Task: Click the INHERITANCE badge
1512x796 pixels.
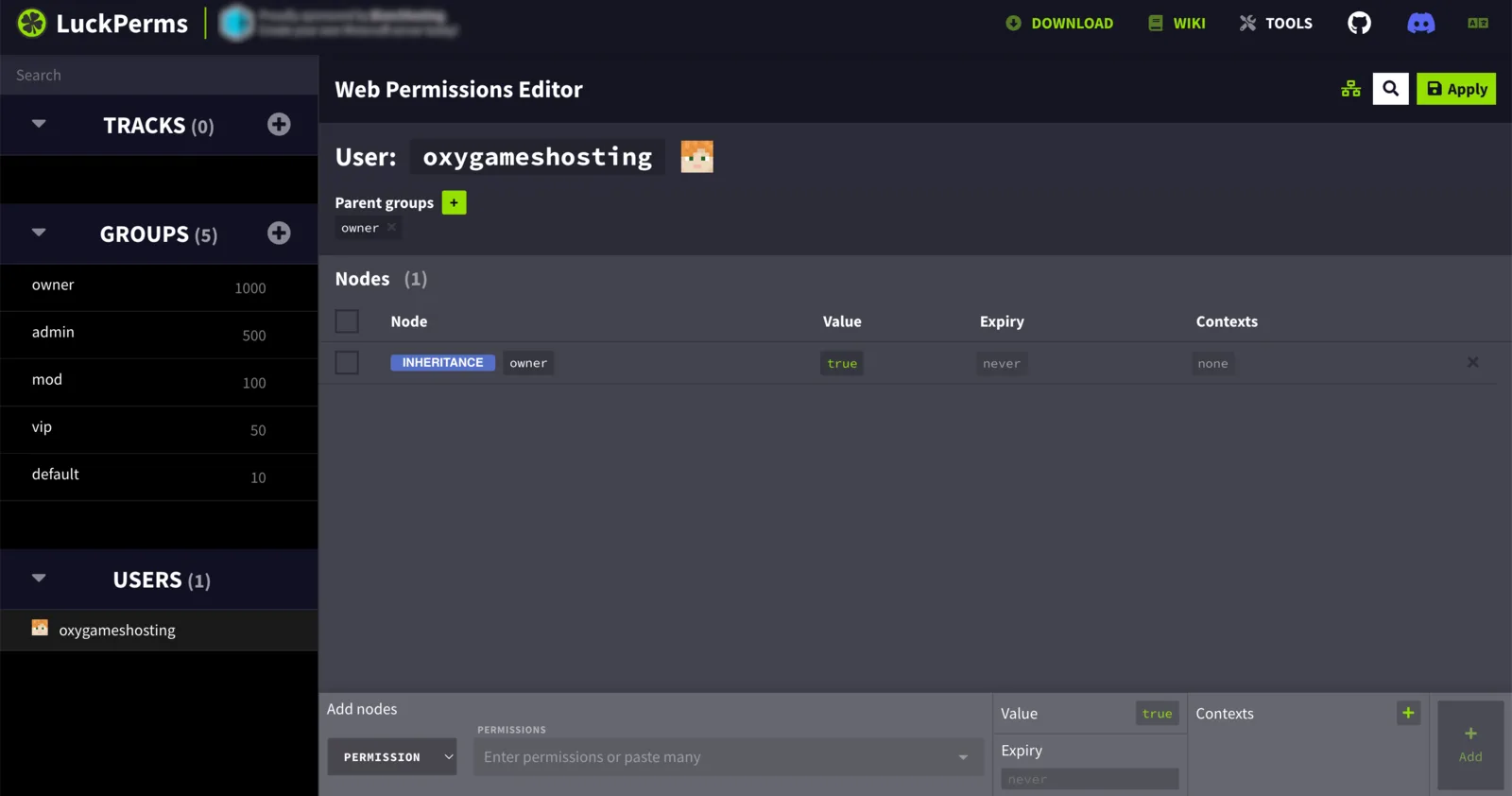Action: (x=442, y=363)
